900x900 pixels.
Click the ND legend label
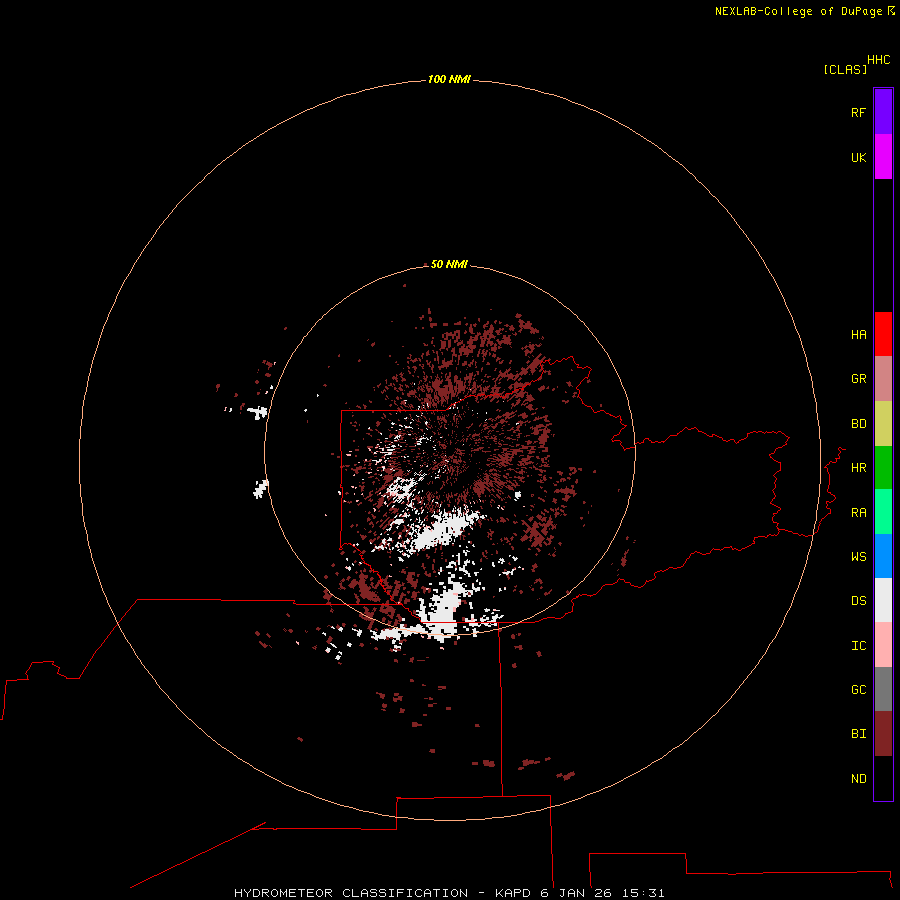tap(858, 778)
